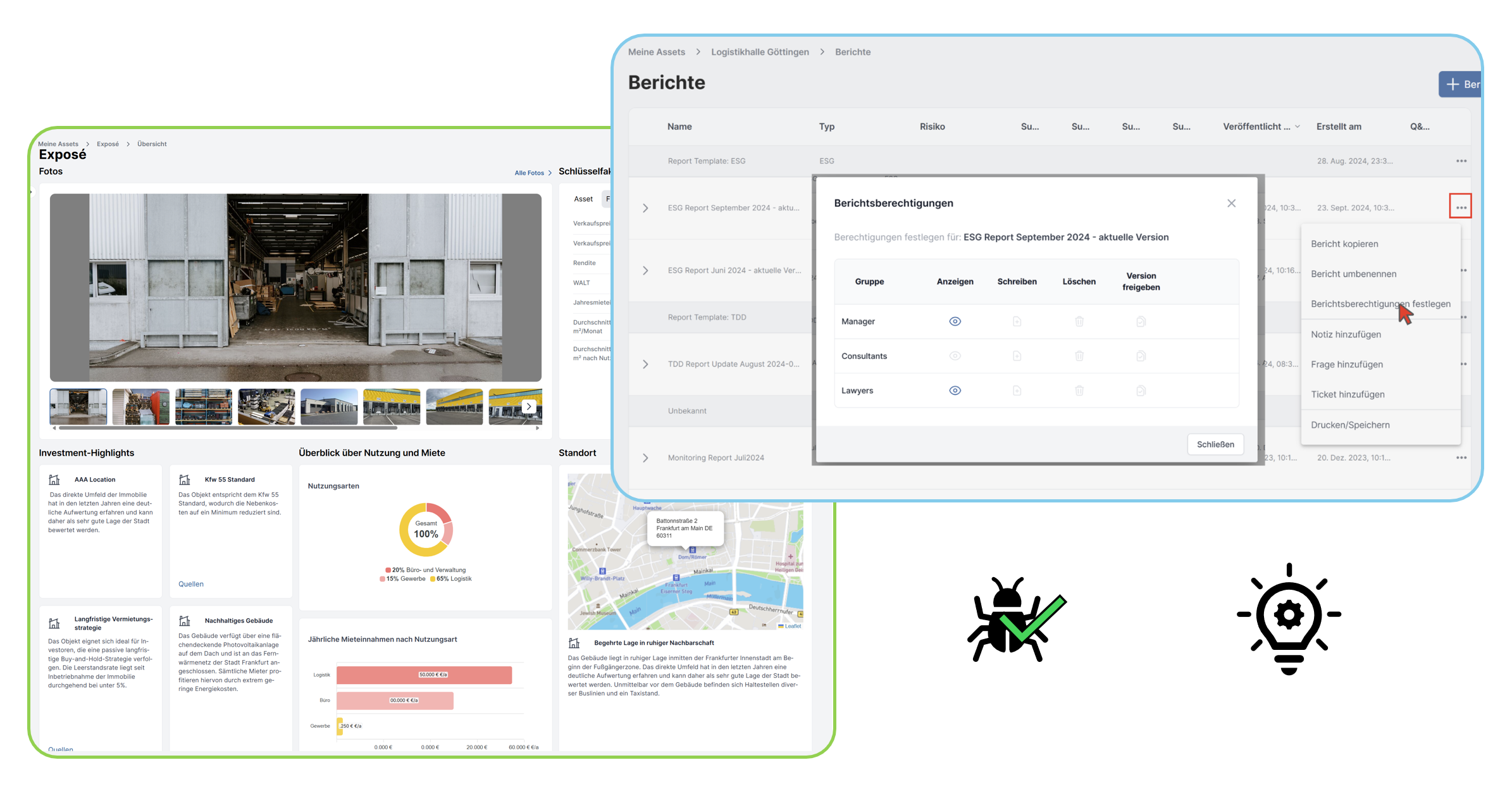The image size is (1512, 791).
Task: Click Nachhaltiges Gebäude building icon
Action: click(185, 621)
